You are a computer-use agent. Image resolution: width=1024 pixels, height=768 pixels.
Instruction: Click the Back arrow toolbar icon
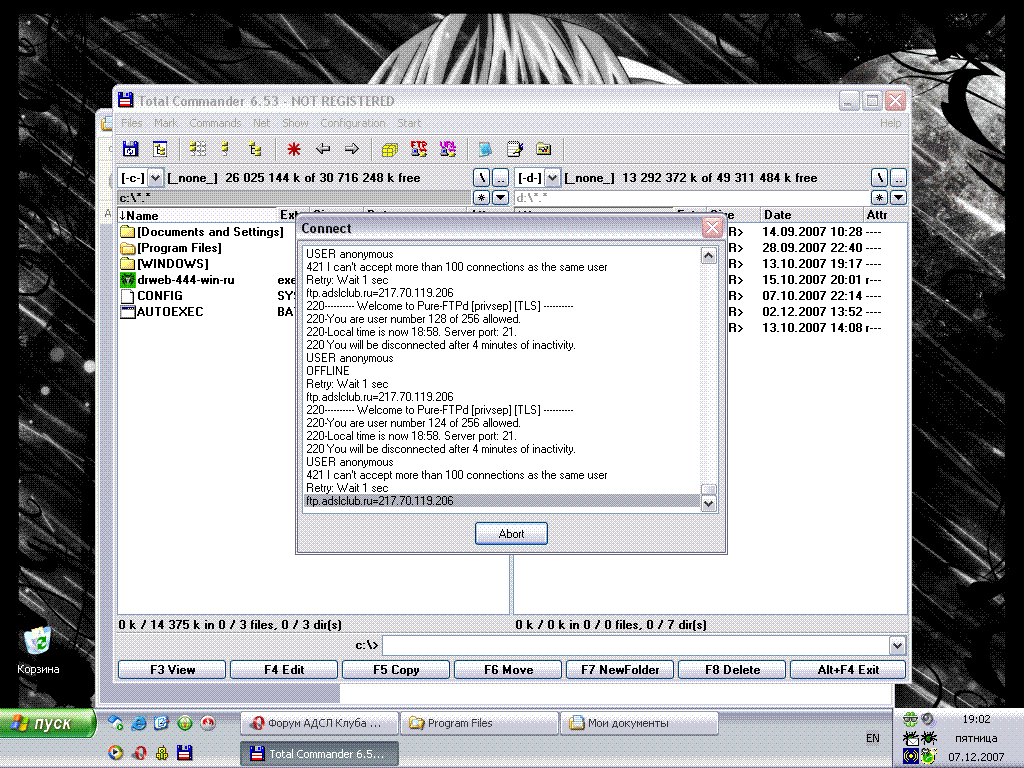(323, 150)
